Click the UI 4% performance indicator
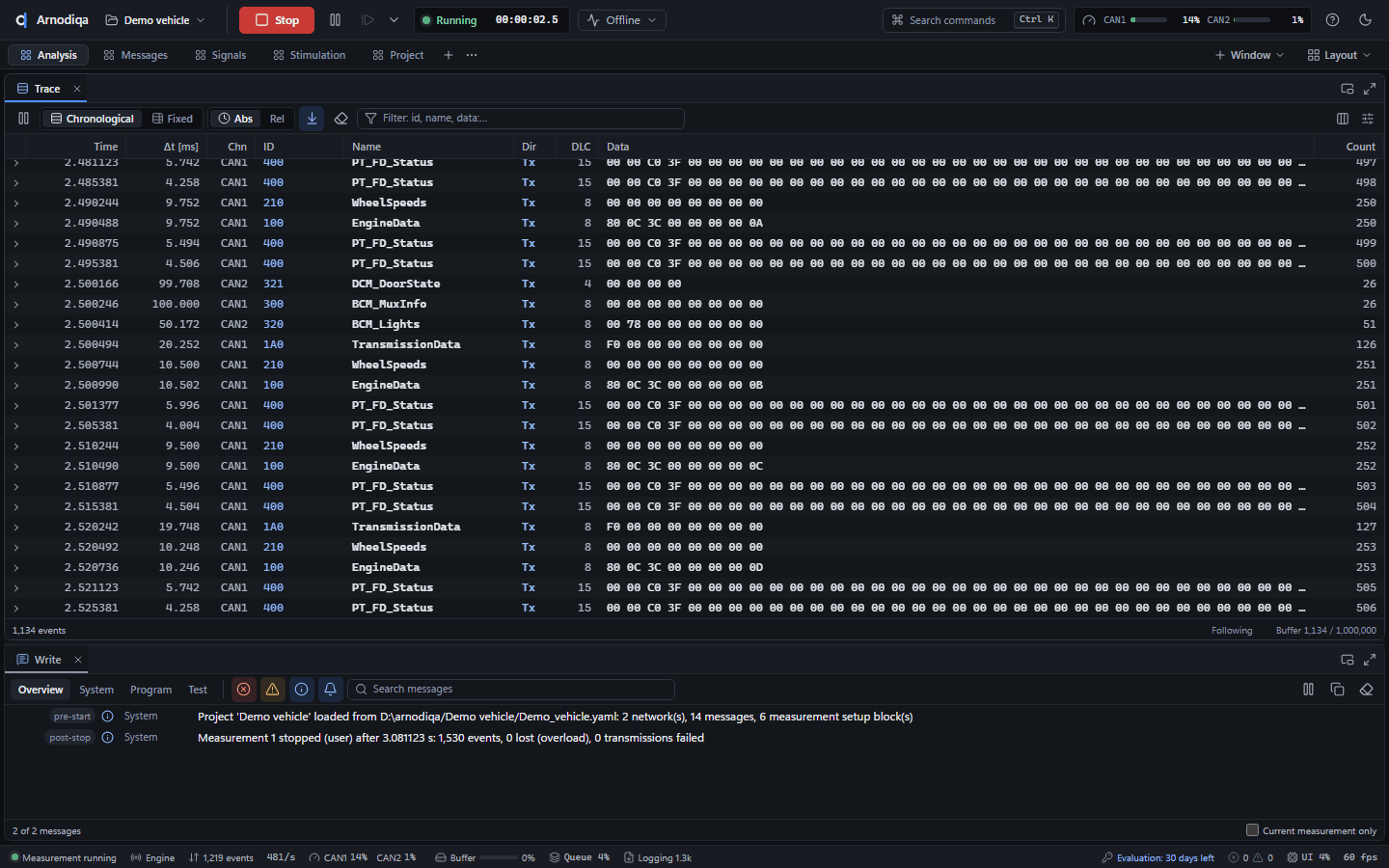Image resolution: width=1389 pixels, height=868 pixels. click(1308, 857)
